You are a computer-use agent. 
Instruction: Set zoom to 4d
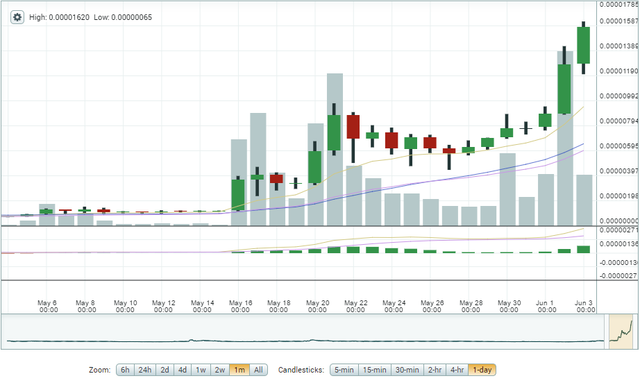(182, 370)
